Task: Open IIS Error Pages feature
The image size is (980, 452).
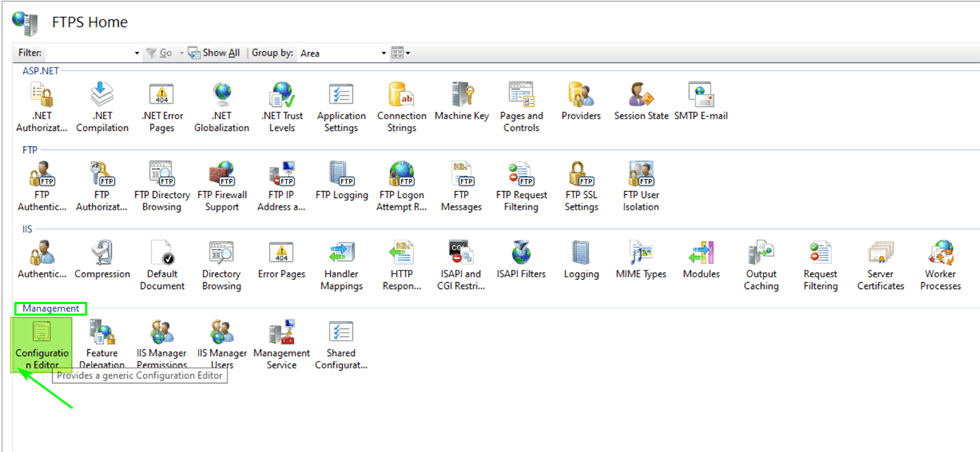Action: (282, 260)
